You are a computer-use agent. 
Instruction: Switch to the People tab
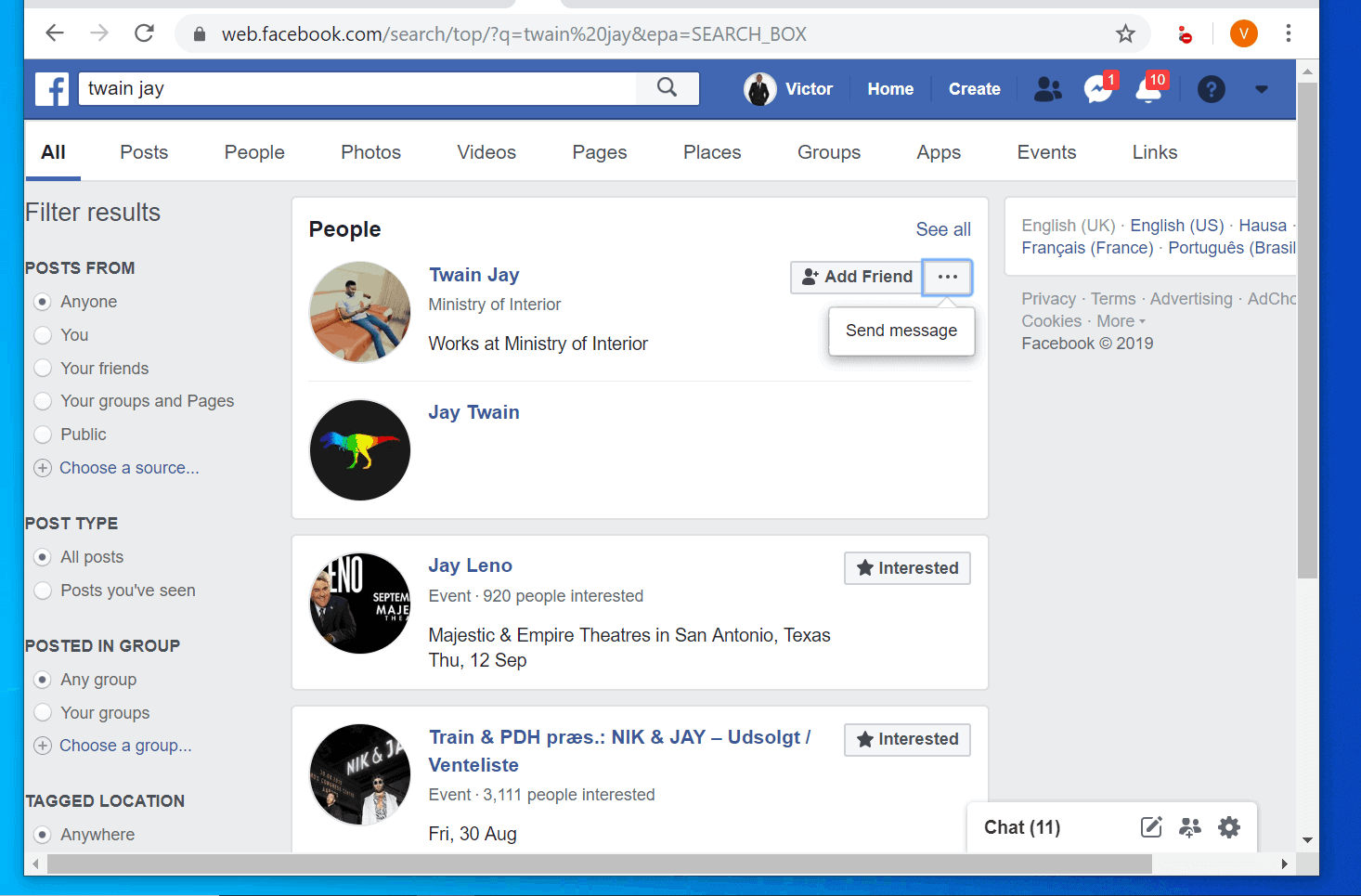pos(254,152)
